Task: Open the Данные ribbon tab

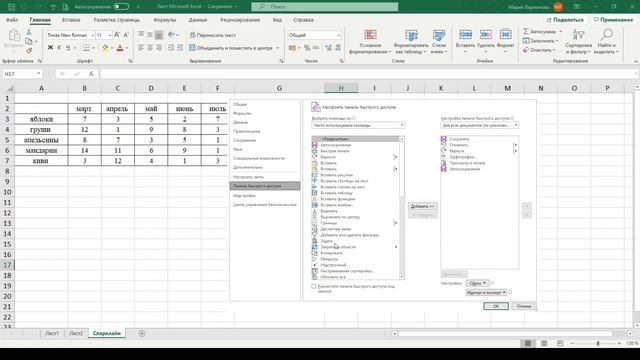Action: point(198,20)
